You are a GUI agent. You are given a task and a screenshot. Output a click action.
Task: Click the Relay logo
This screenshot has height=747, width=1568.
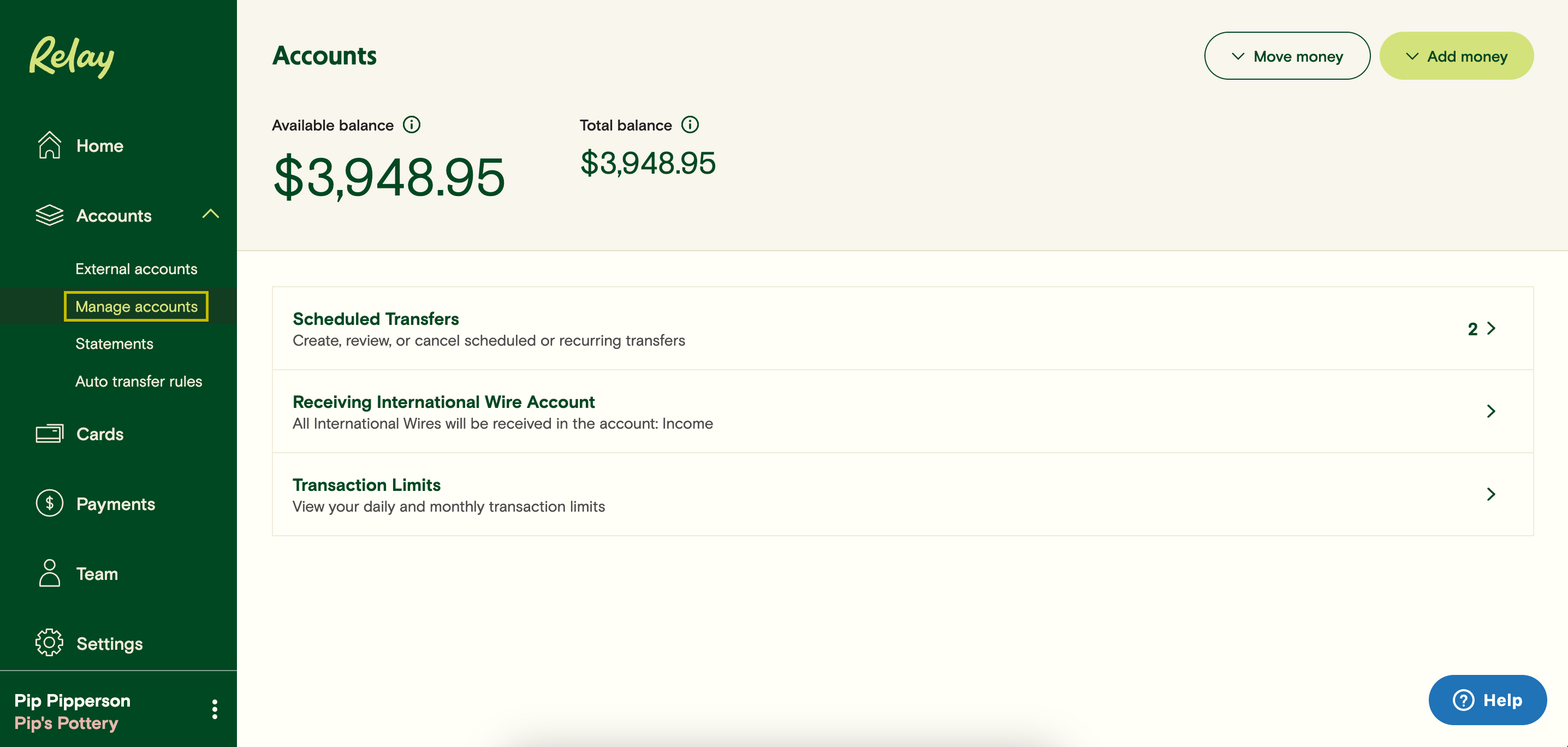pos(72,57)
